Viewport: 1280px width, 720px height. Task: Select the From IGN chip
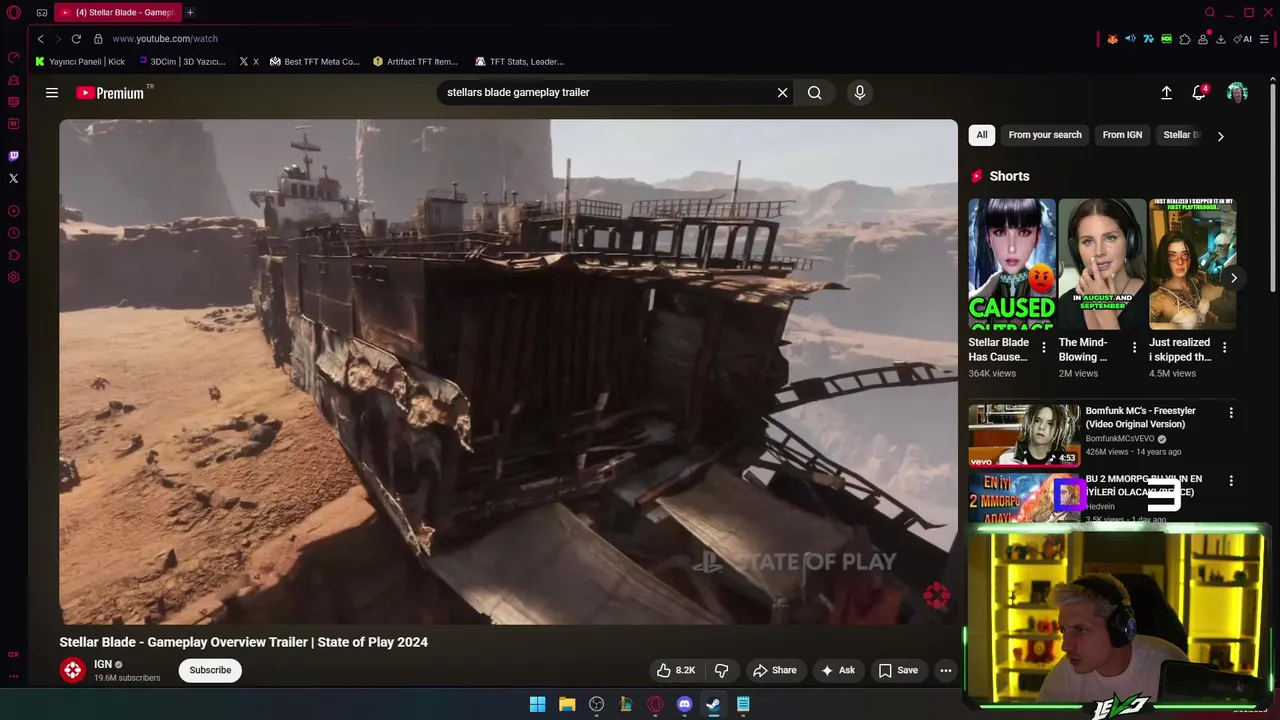point(1122,135)
